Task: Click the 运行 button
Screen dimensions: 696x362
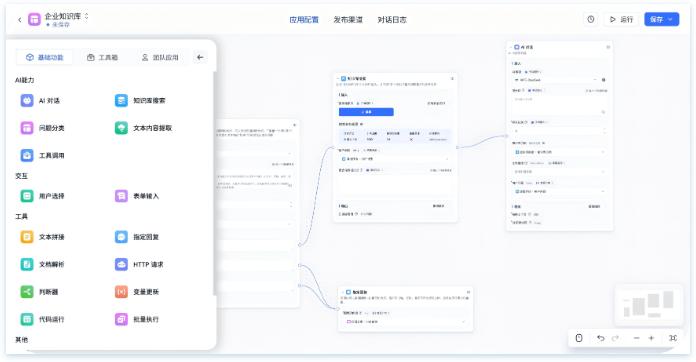Action: click(x=621, y=20)
